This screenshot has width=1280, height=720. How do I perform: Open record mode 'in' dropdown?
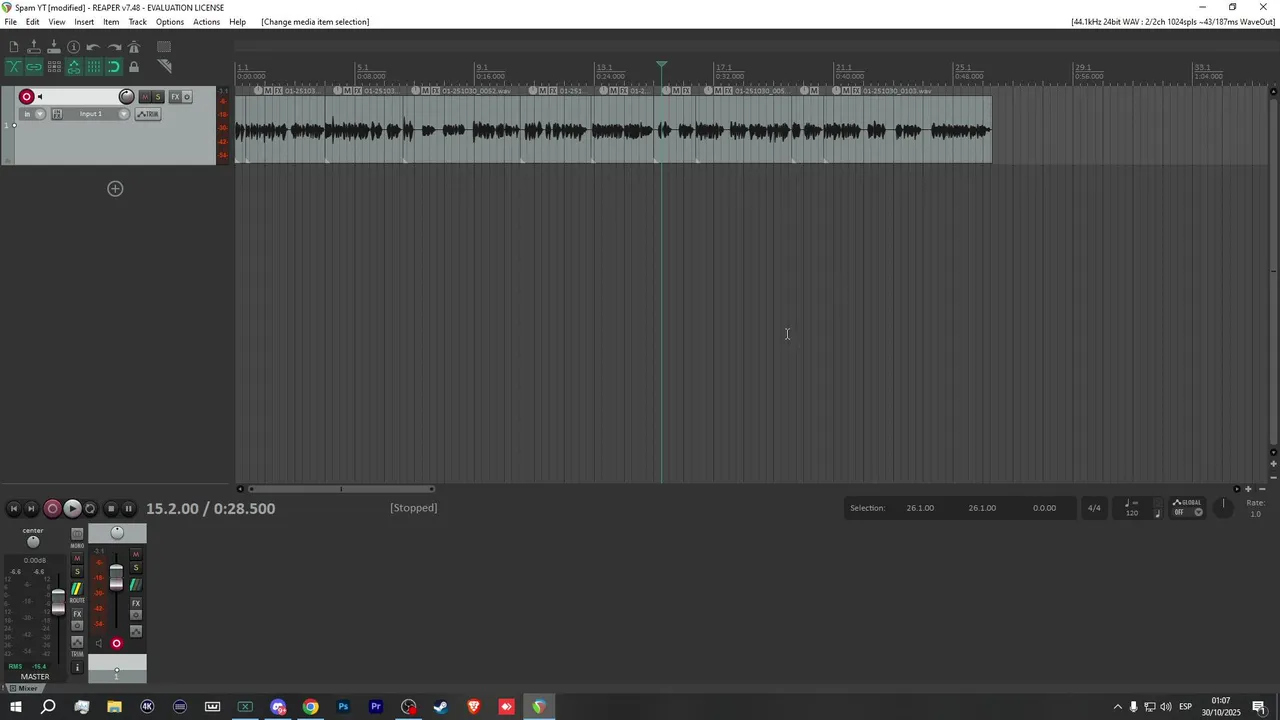coord(32,114)
